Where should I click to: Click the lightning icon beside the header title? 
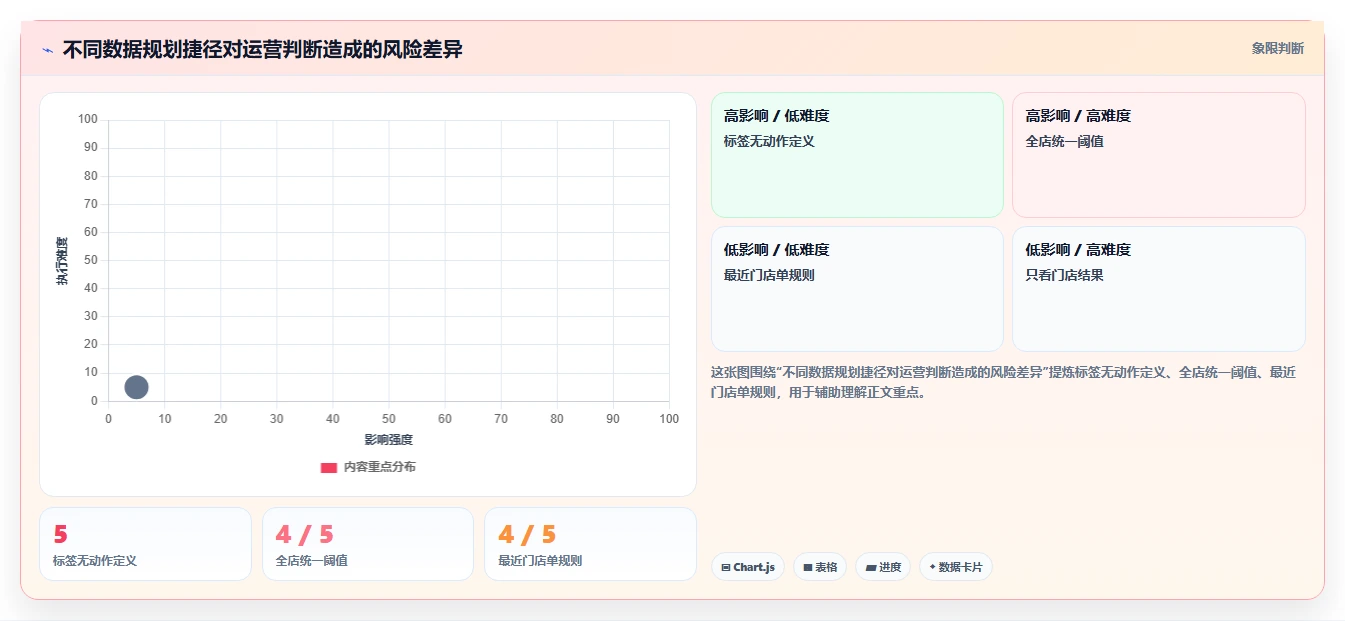coord(47,50)
